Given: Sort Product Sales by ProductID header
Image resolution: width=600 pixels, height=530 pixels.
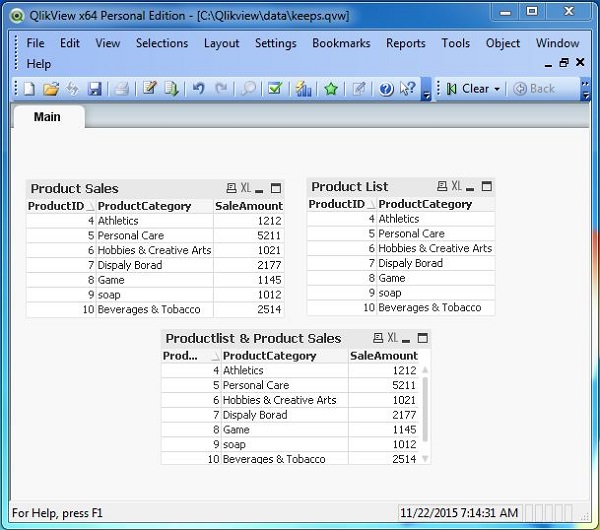Looking at the screenshot, I should point(60,206).
